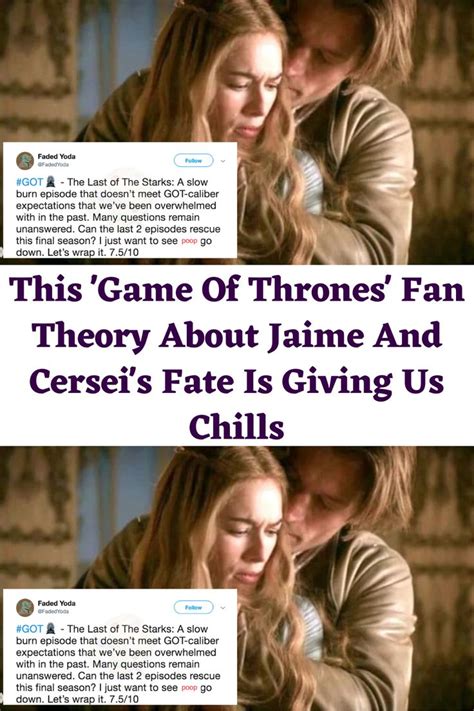474x711 pixels.
Task: Click Faded Yoda avatar in lower tweet
Action: [25, 607]
